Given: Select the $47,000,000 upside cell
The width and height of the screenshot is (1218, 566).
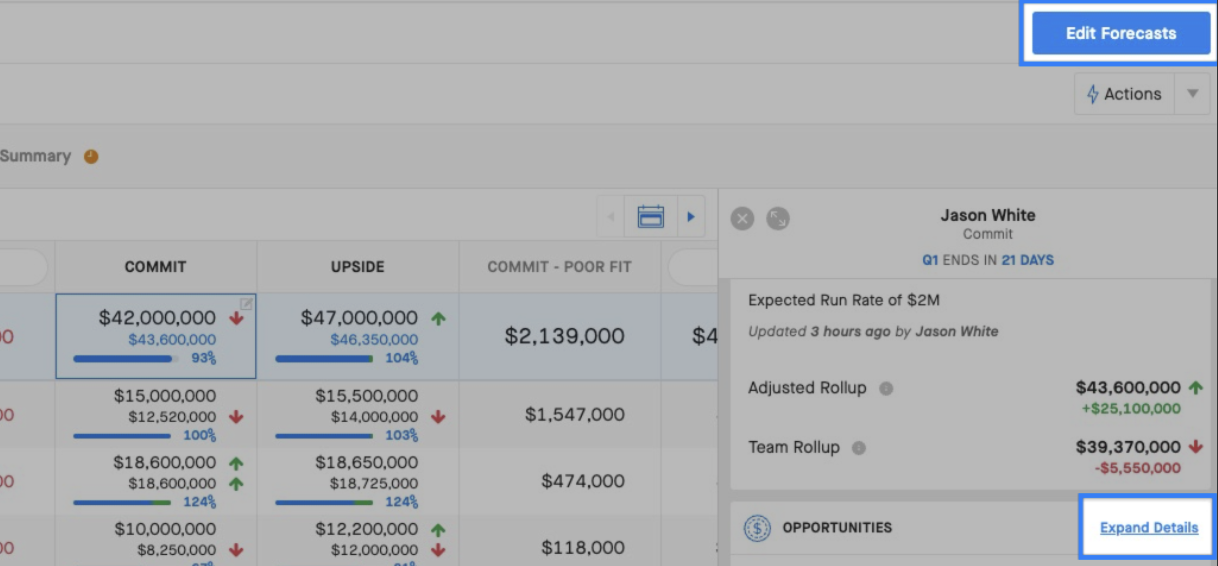Looking at the screenshot, I should 358,336.
